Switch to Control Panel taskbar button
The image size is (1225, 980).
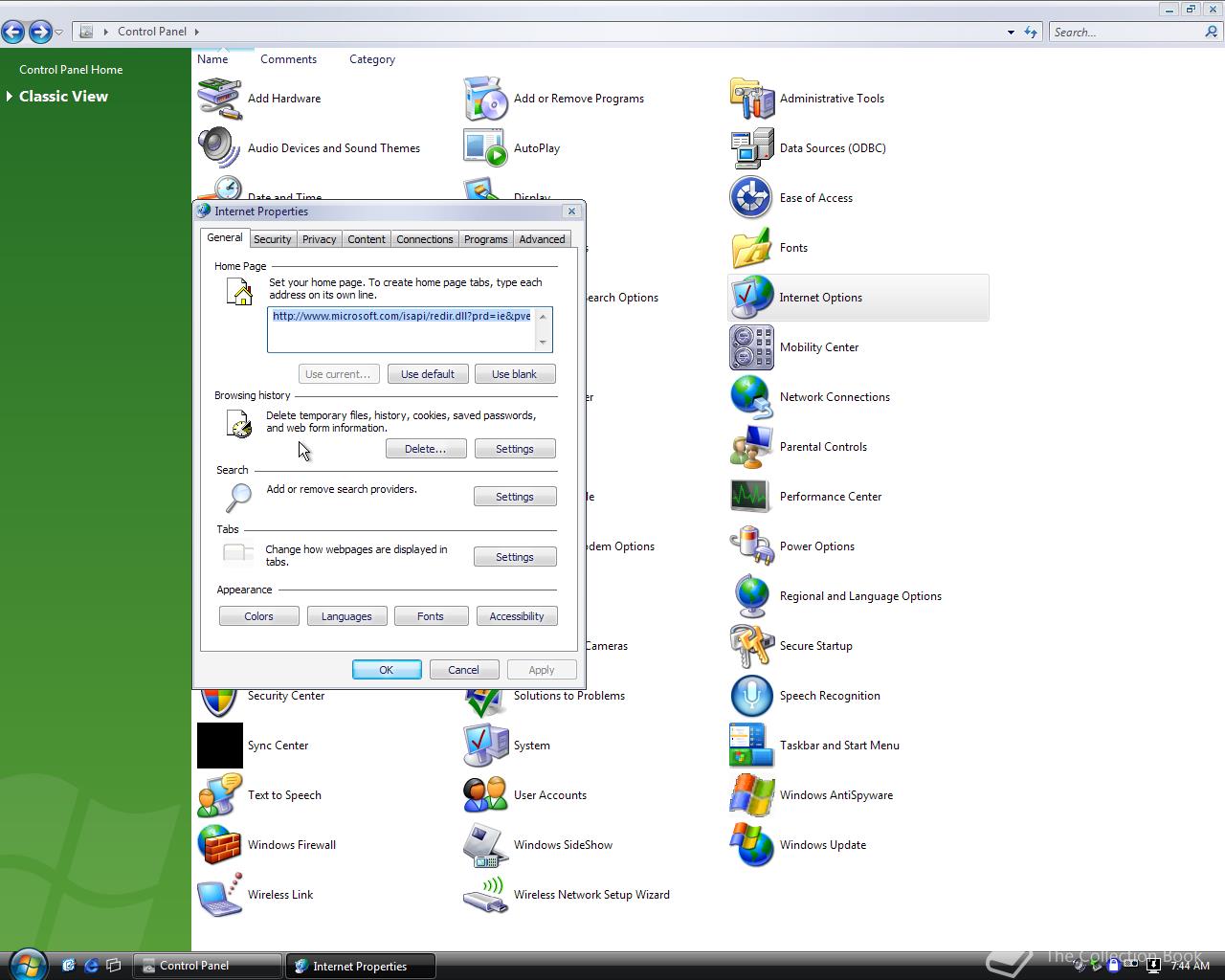[208, 966]
